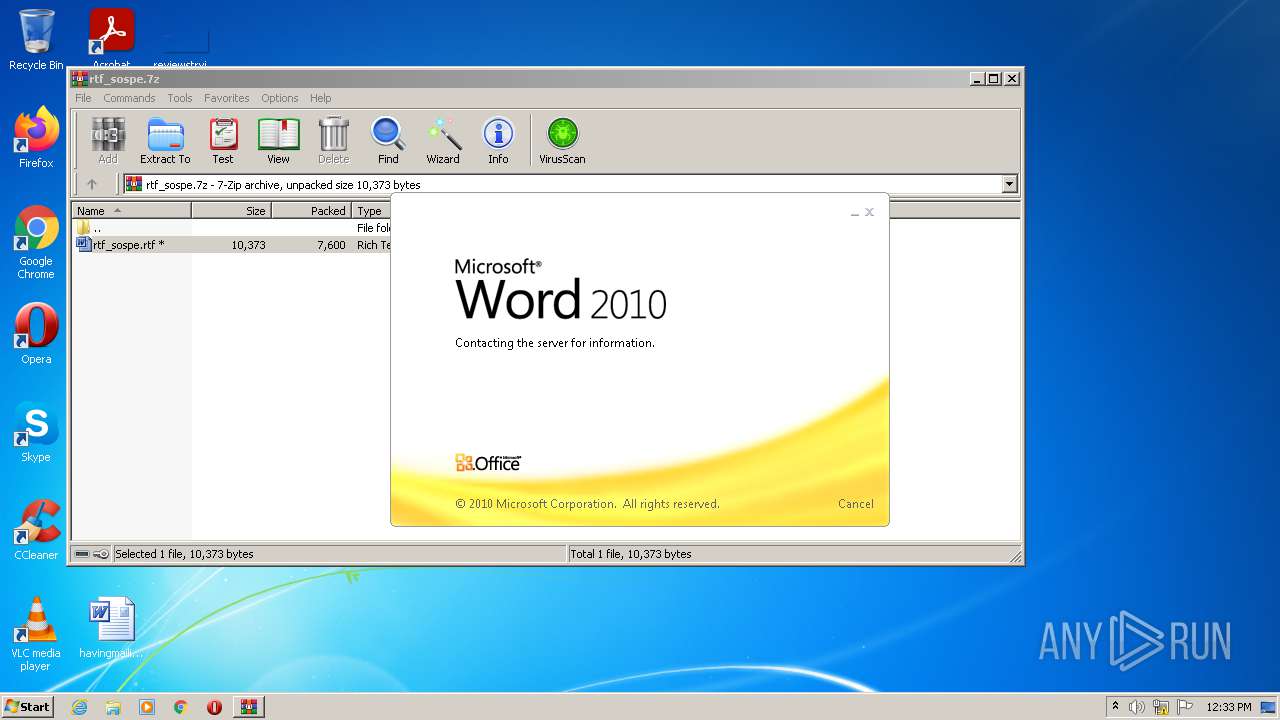The height and width of the screenshot is (720, 1280).
Task: Launch the Opera desktop shortcut
Action: pyautogui.click(x=36, y=334)
